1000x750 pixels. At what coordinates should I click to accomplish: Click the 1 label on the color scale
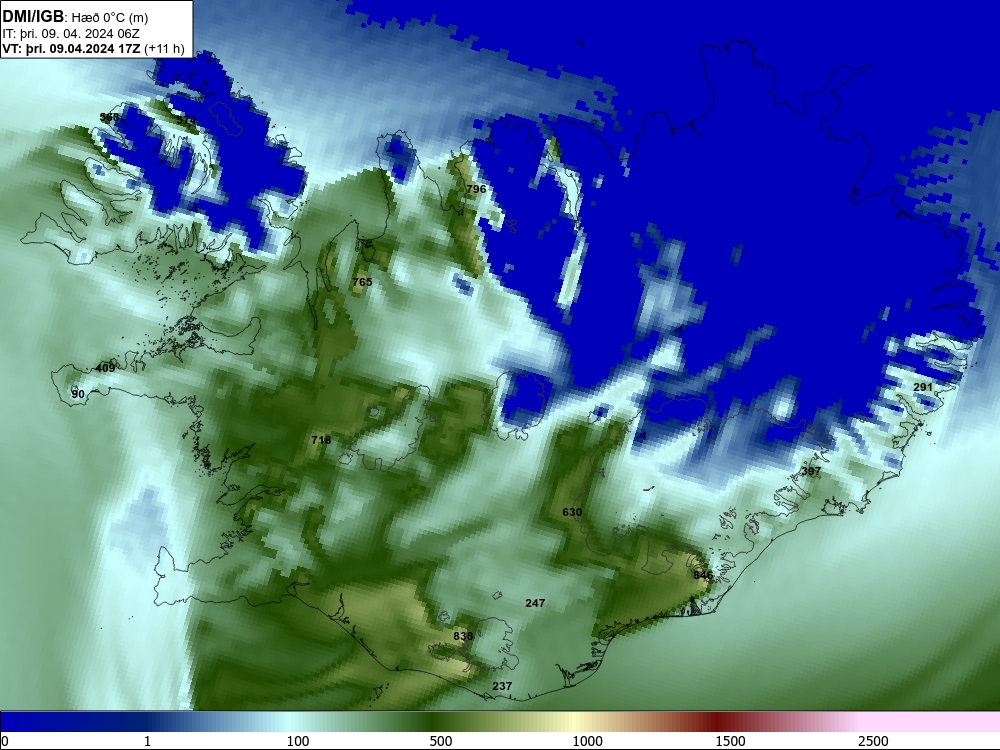pyautogui.click(x=147, y=741)
